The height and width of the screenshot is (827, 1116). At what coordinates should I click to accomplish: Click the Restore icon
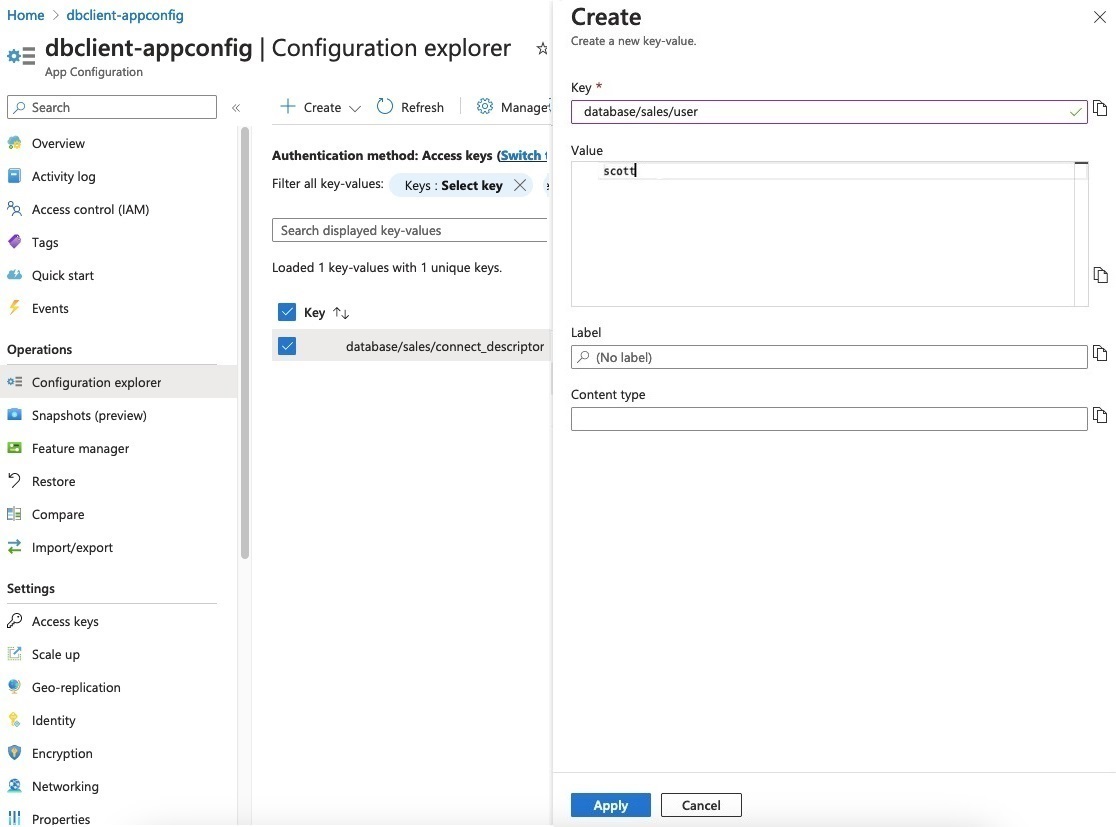(x=14, y=480)
